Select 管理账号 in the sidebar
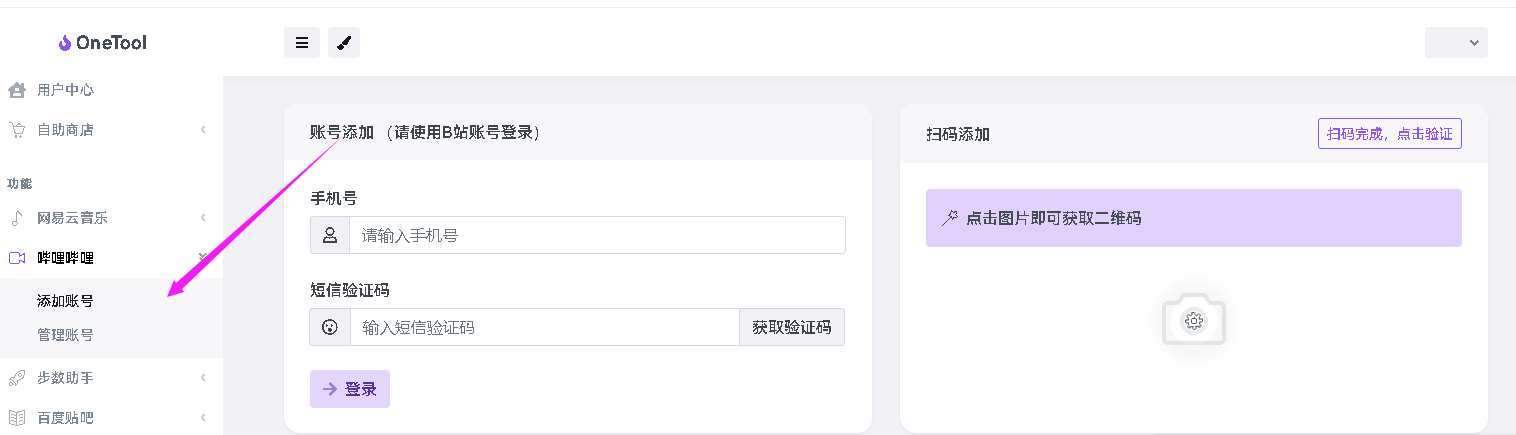Viewport: 1516px width, 435px height. click(65, 335)
